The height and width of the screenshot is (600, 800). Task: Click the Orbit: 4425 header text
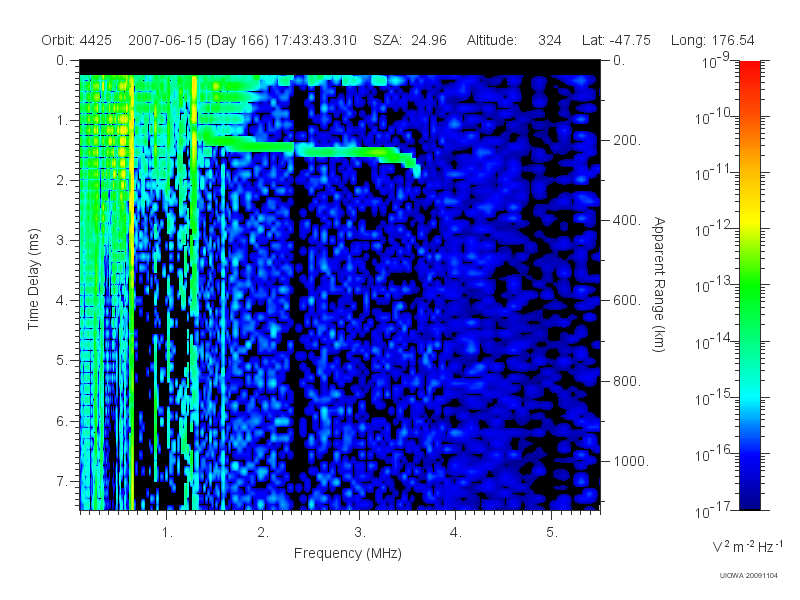coord(77,40)
